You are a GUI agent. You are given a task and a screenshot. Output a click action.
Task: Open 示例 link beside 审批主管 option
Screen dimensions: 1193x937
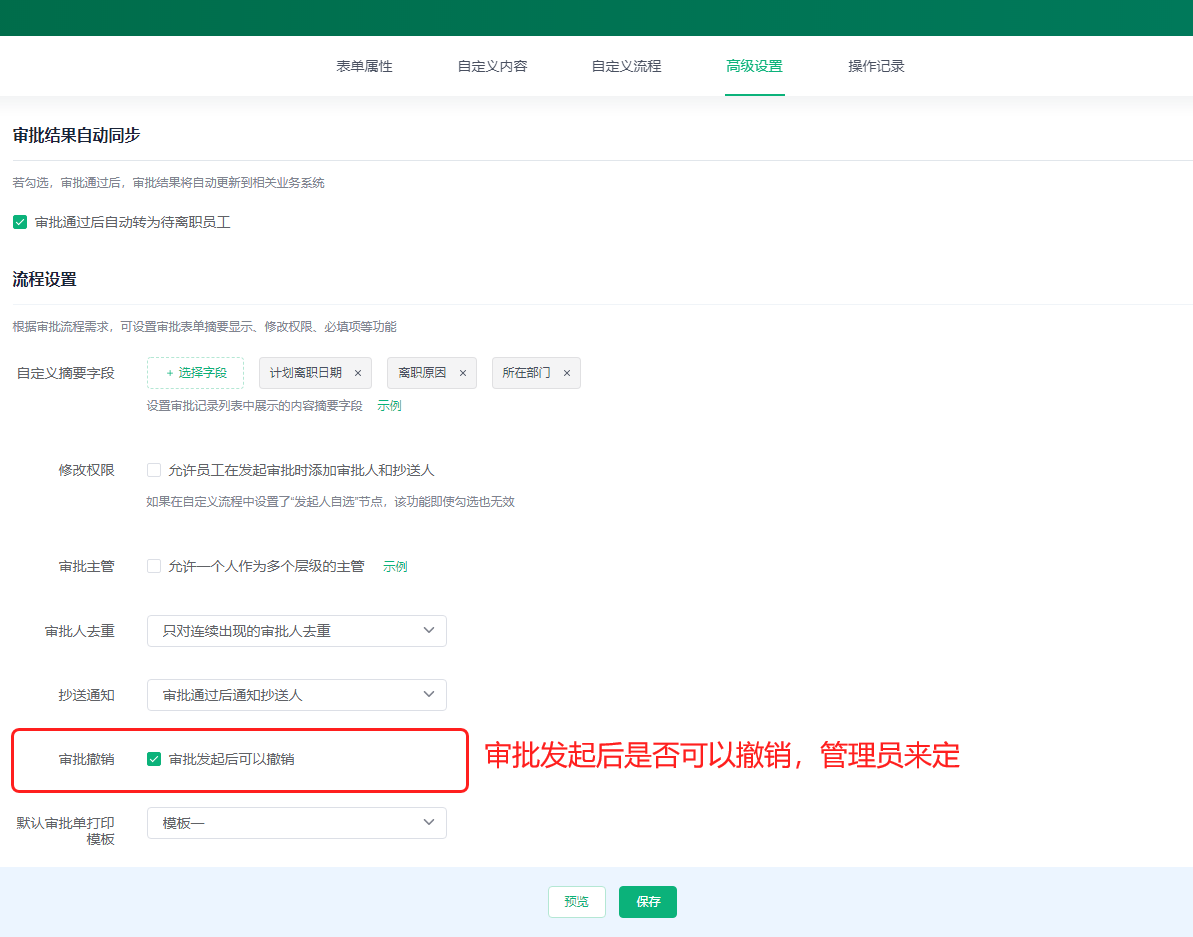tap(395, 567)
